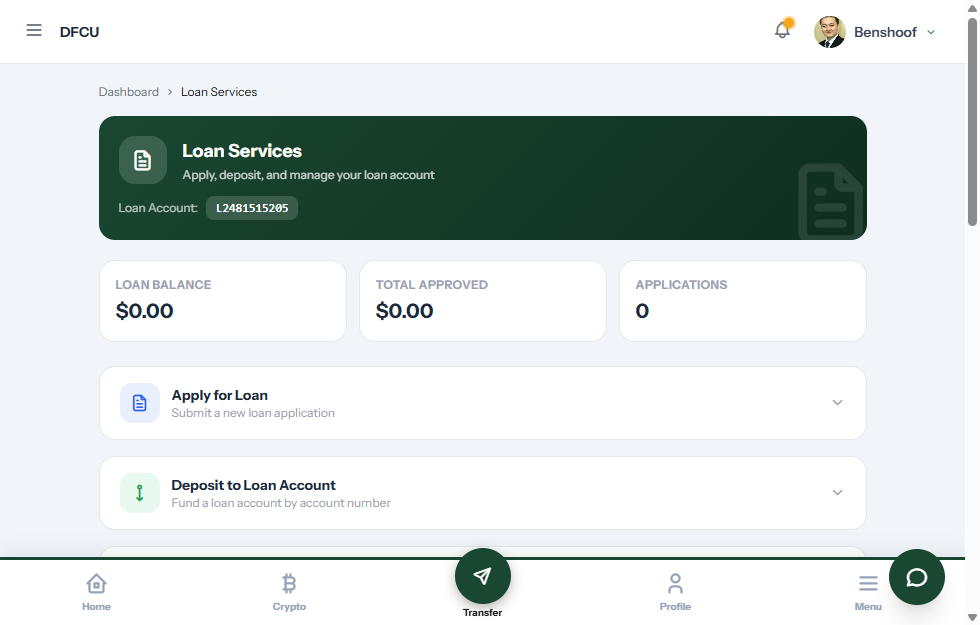Click the Deposit to Loan Account icon
The image size is (980, 625).
pos(140,493)
